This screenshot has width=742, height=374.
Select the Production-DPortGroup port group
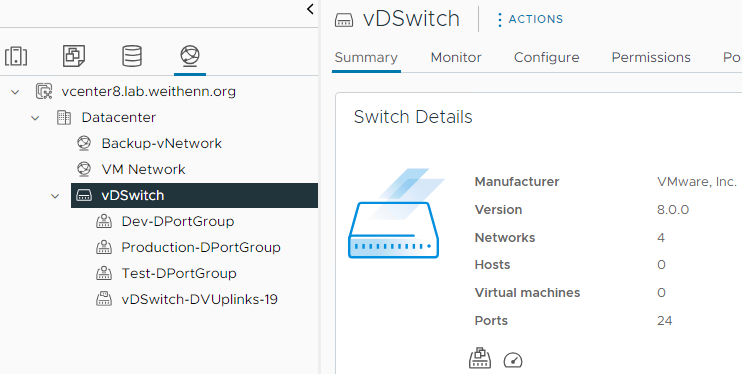[x=201, y=248]
